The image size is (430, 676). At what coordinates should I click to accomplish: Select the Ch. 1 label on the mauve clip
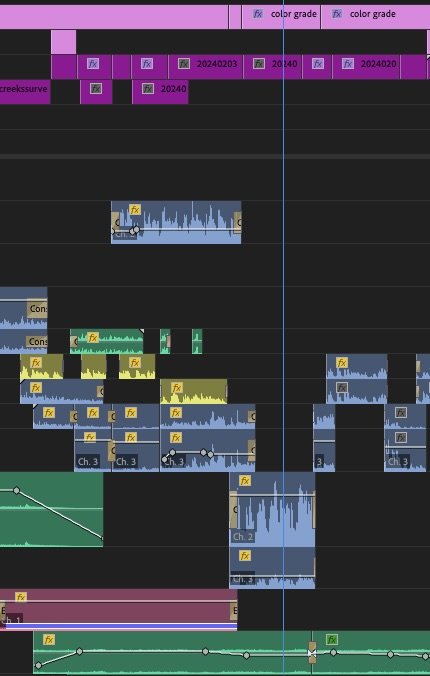(x=13, y=620)
